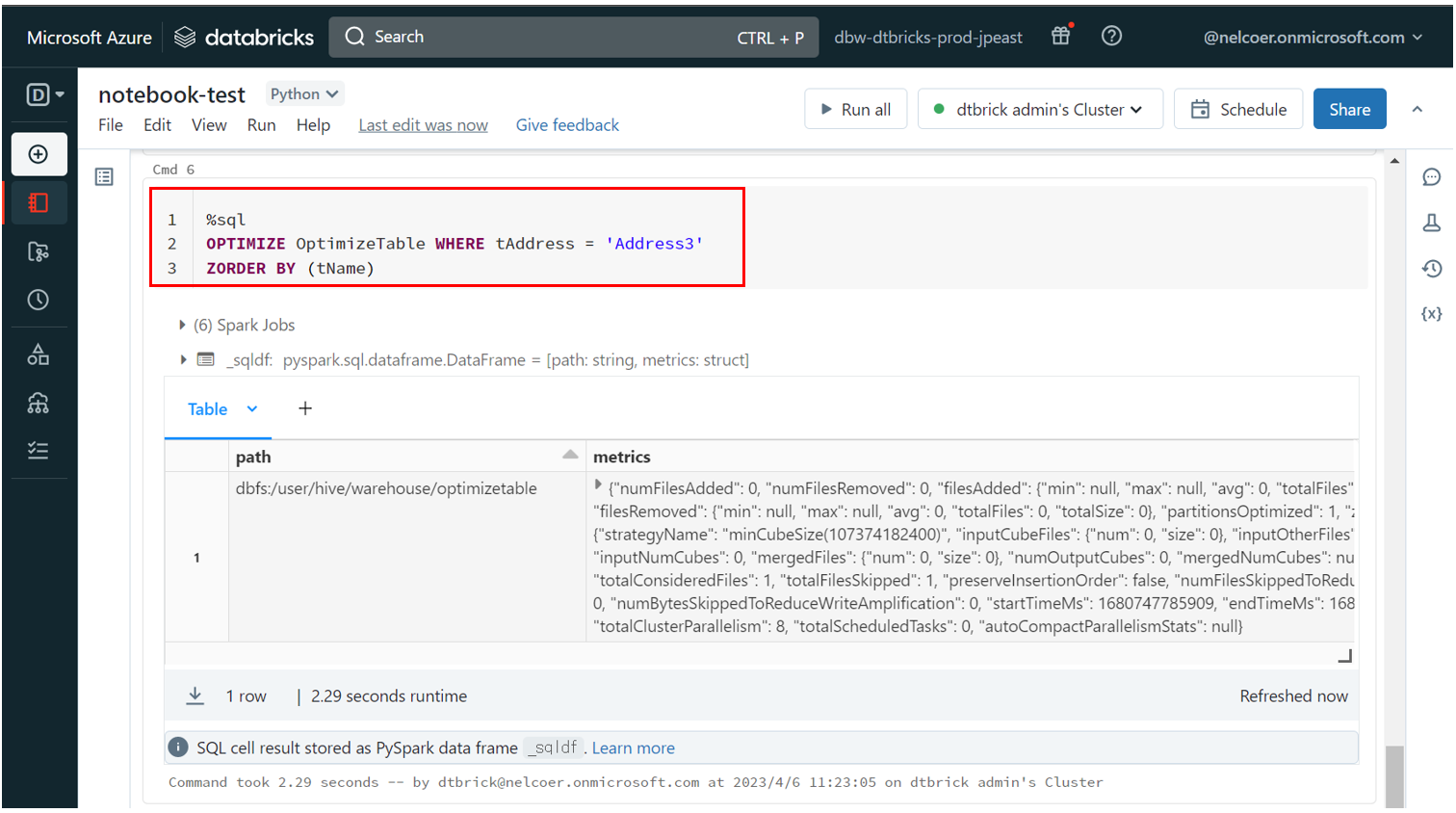The image size is (1456, 813).
Task: Open the revision history icon
Action: pos(1431,269)
